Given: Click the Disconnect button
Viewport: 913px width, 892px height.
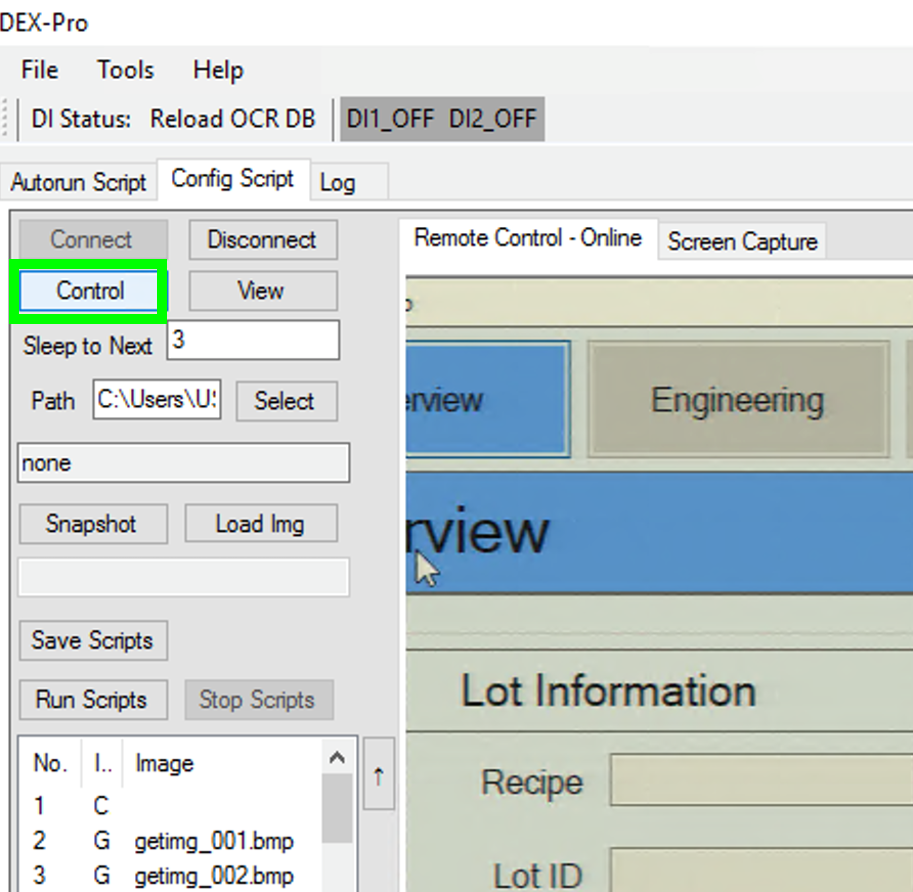Looking at the screenshot, I should [263, 239].
